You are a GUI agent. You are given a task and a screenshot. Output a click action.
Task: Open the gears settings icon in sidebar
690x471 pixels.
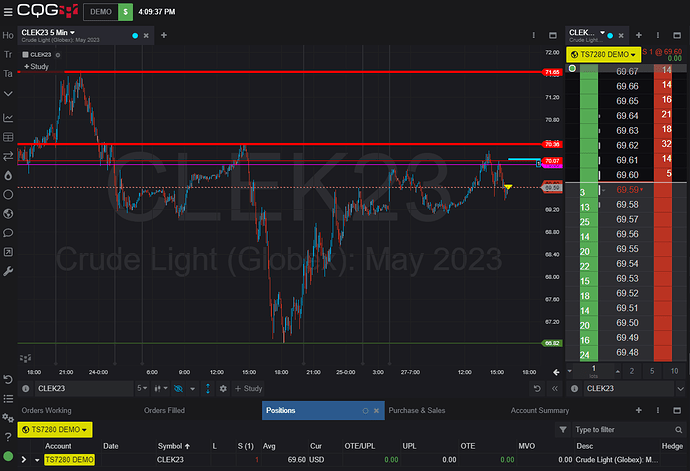click(8, 418)
